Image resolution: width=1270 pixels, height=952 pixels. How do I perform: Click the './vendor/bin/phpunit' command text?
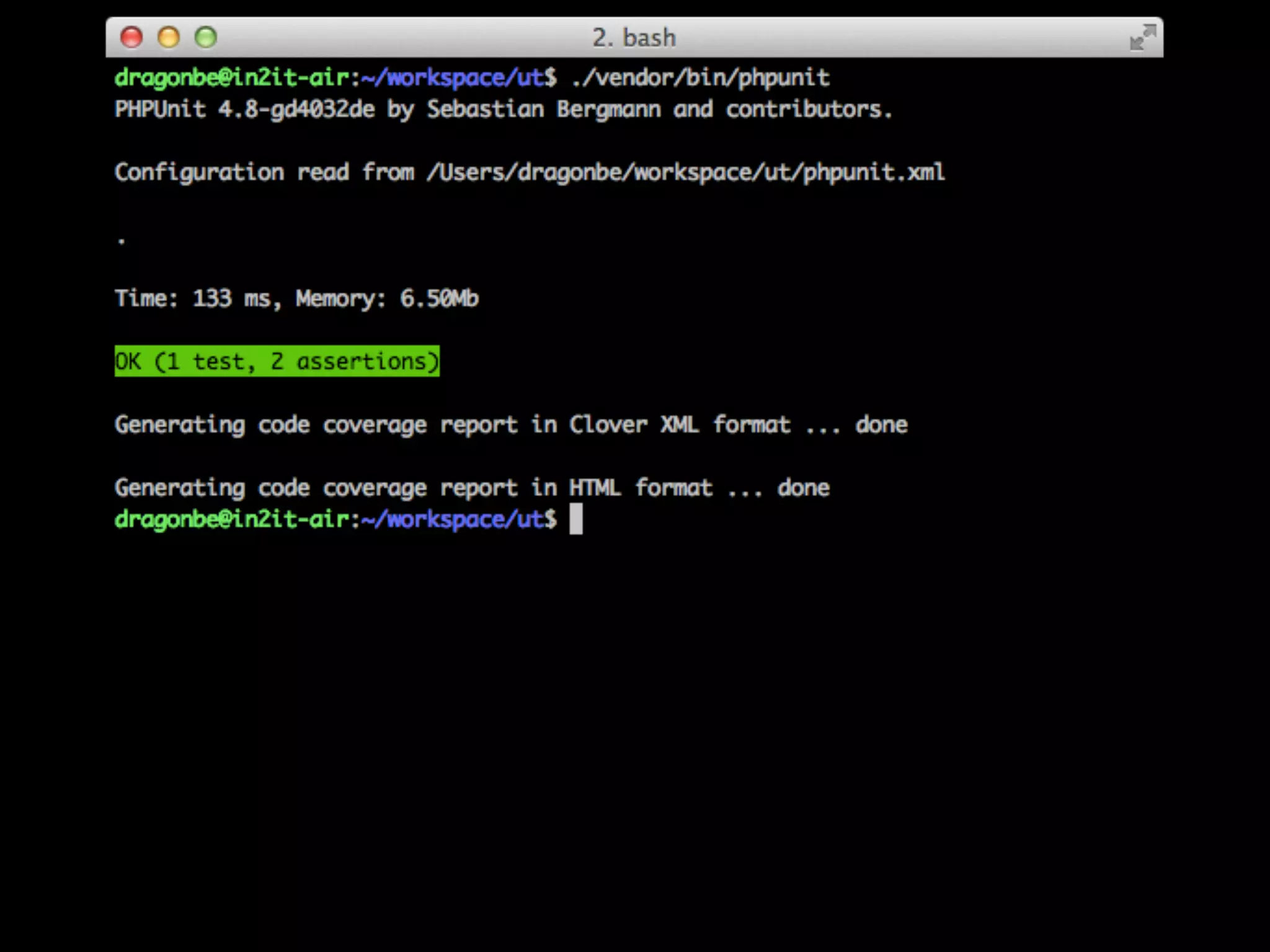701,78
